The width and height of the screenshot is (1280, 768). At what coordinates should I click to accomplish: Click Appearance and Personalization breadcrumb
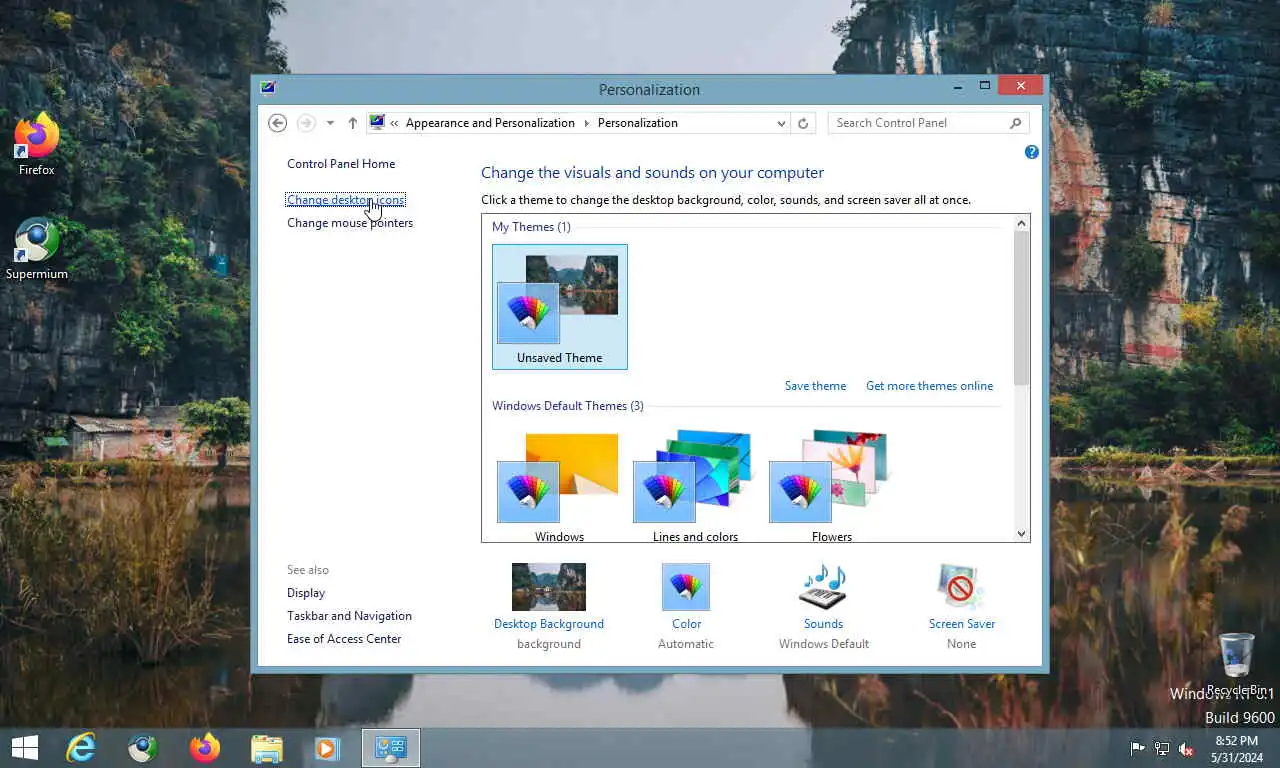pyautogui.click(x=490, y=123)
